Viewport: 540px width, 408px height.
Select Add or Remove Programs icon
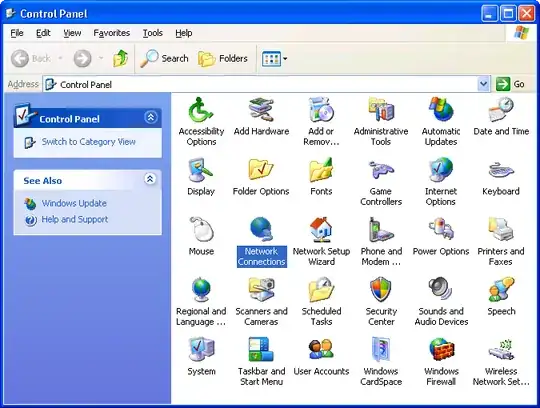pos(321,122)
